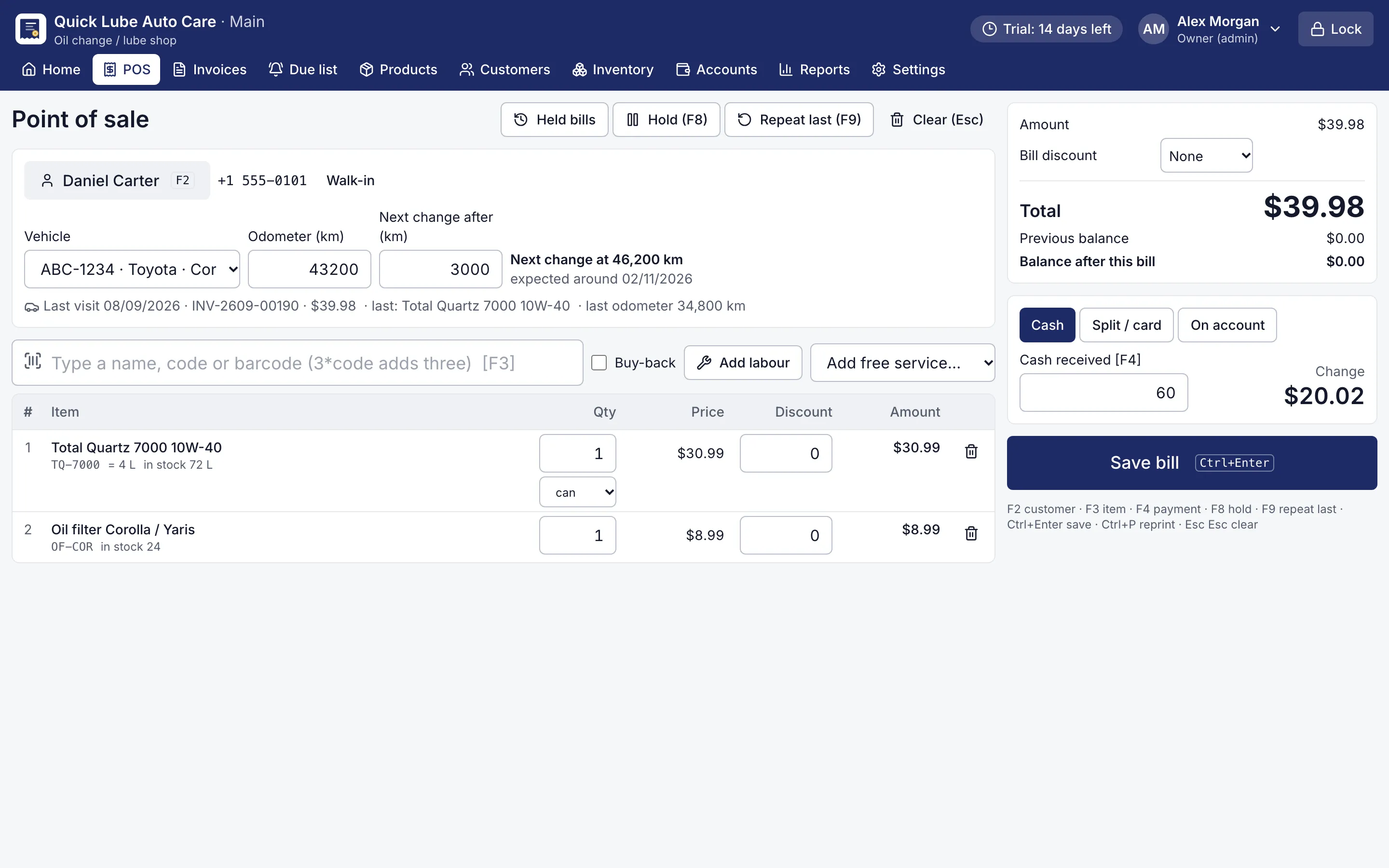Click Hold (F8) button
This screenshot has height=868, width=1389.
click(x=667, y=120)
